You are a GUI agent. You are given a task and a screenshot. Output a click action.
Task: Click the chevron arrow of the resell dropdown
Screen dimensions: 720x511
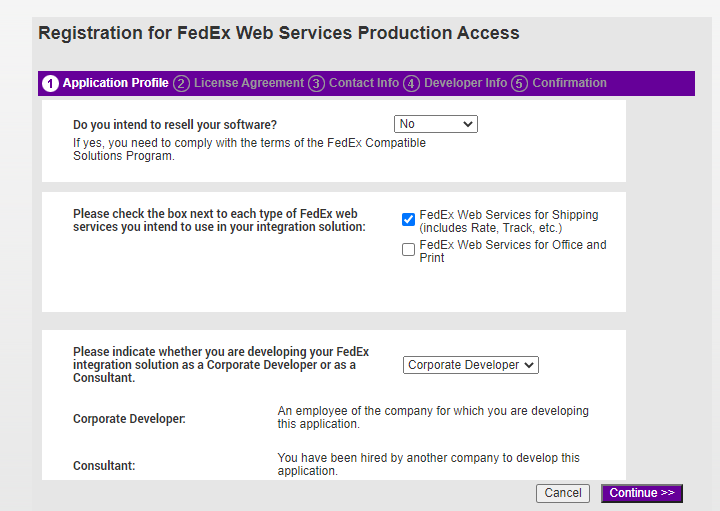pos(468,124)
